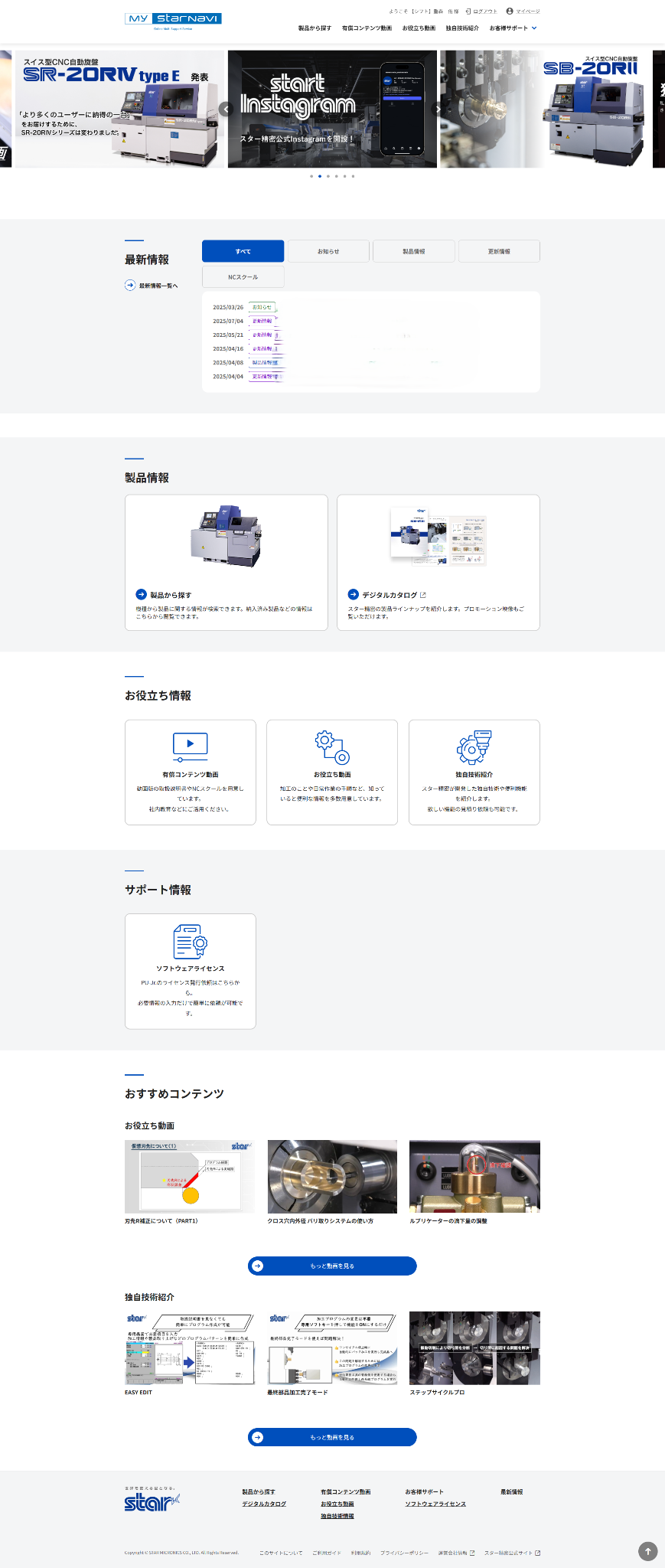Open SB-20RII banner slide
Screen dimensions: 665x1568
pos(545,109)
